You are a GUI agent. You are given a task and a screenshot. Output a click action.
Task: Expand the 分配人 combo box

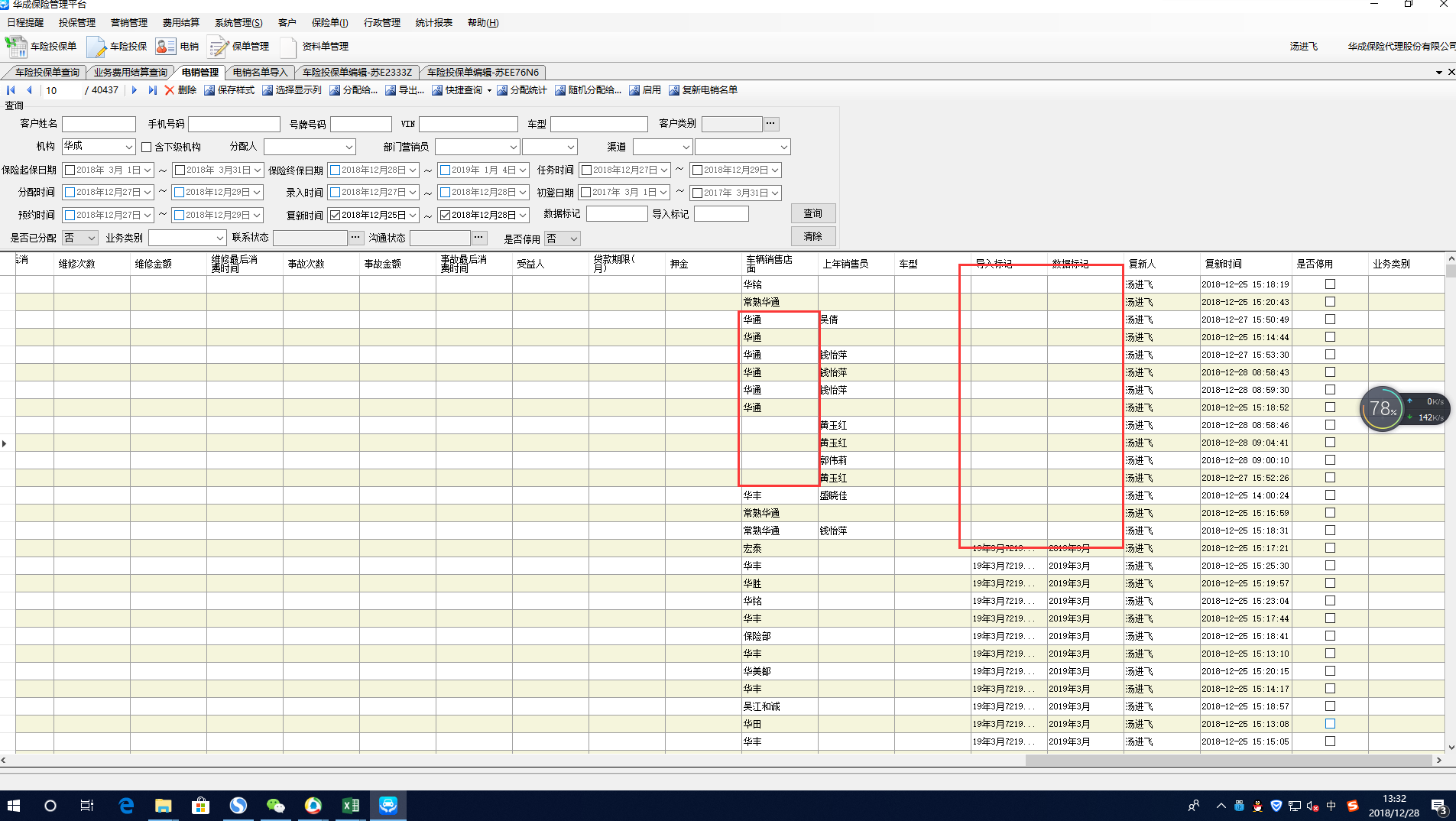click(x=349, y=147)
